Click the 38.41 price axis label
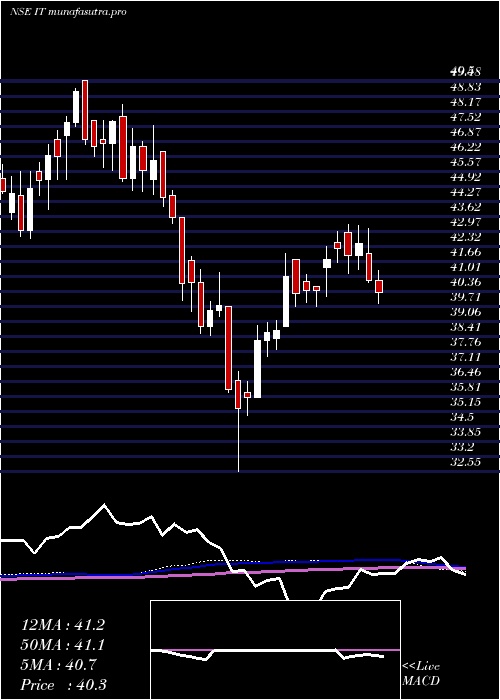The image size is (500, 700). coord(465,327)
